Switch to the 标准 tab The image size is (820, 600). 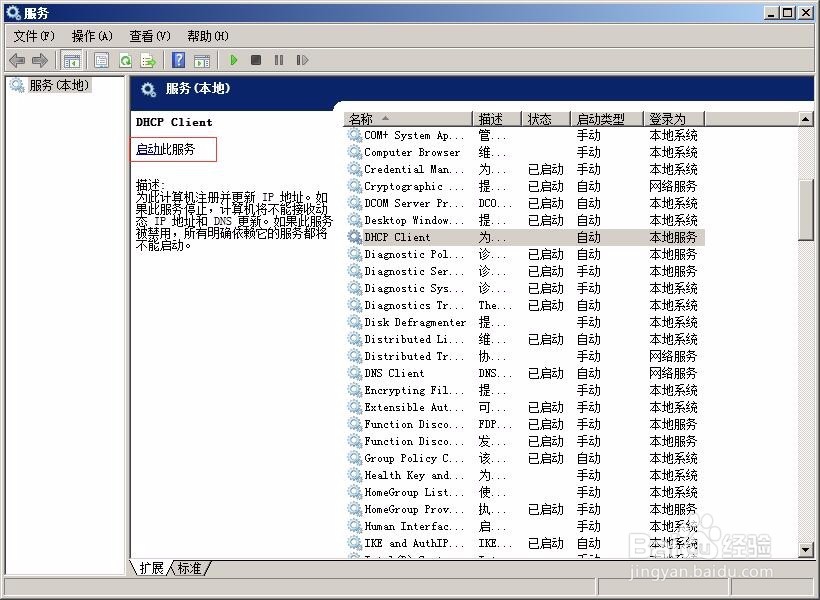(188, 568)
